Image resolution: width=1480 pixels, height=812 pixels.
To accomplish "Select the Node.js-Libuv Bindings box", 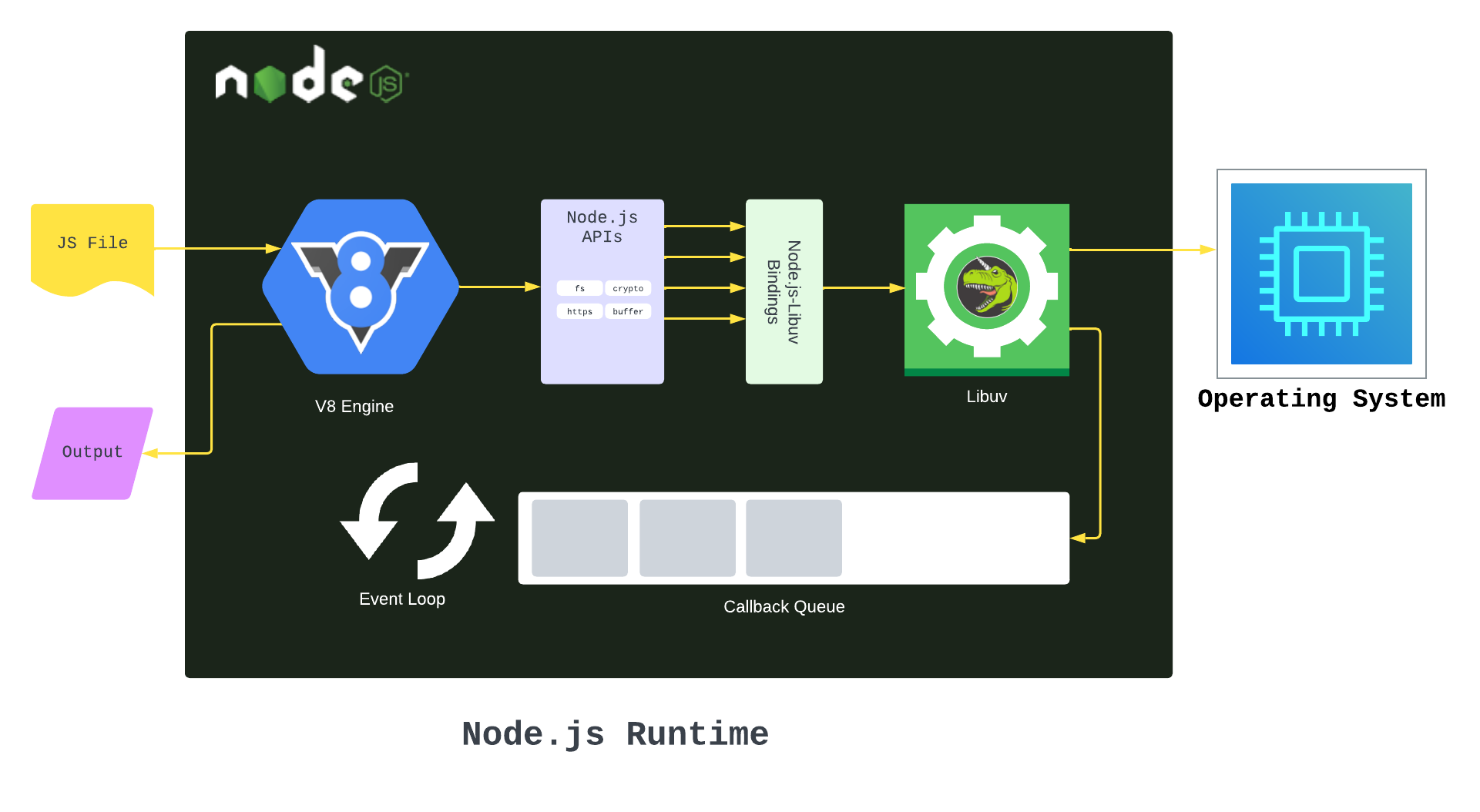I will [x=784, y=291].
